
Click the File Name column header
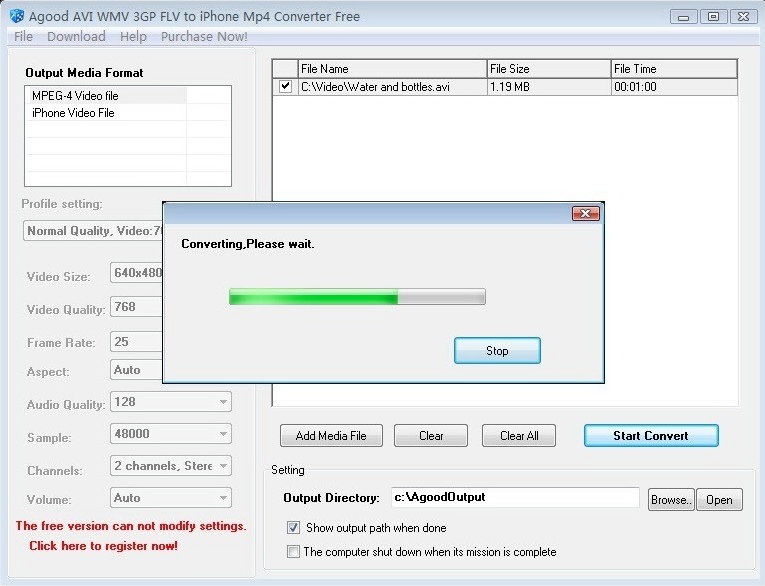[392, 69]
